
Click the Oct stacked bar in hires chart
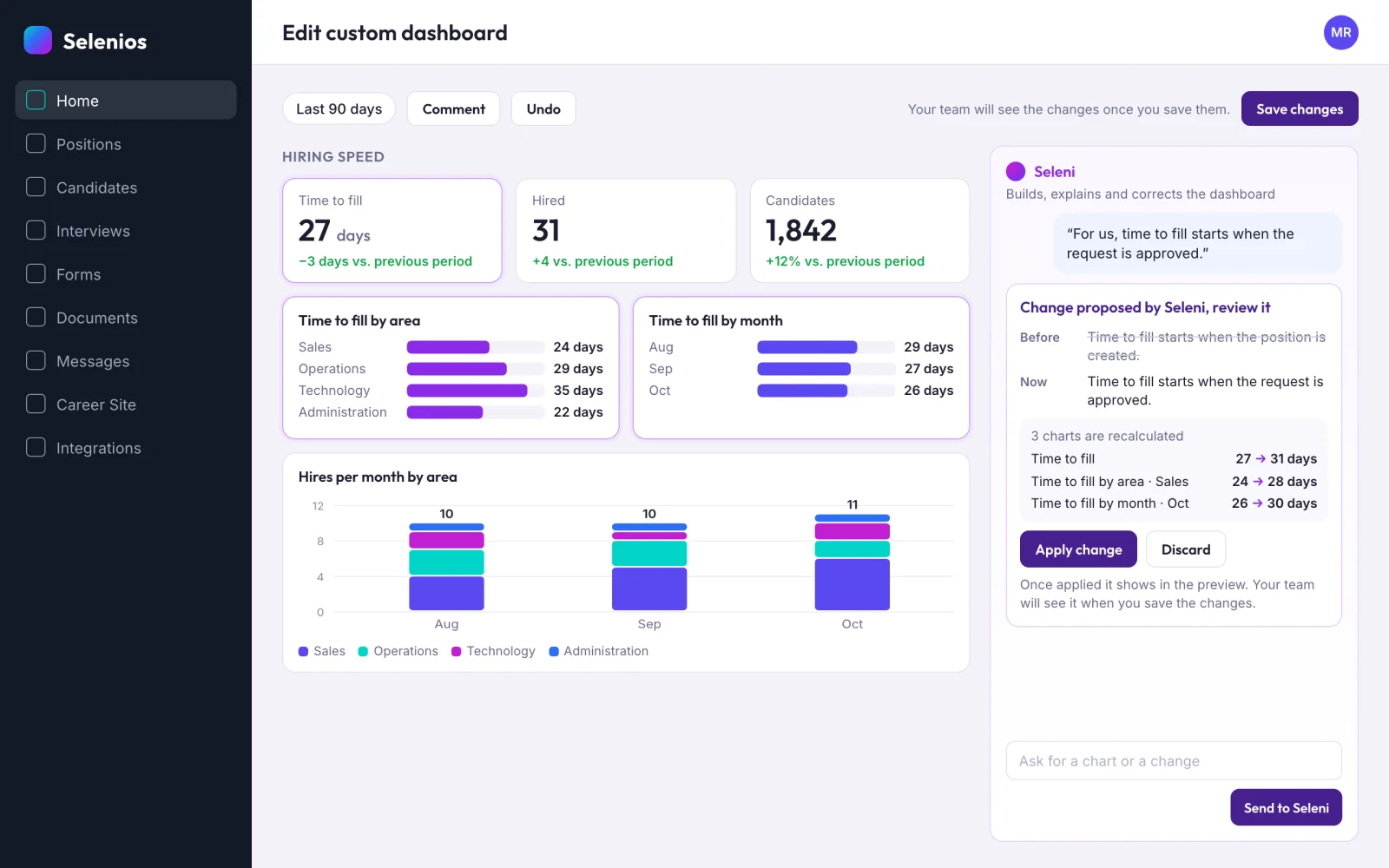pyautogui.click(x=852, y=562)
